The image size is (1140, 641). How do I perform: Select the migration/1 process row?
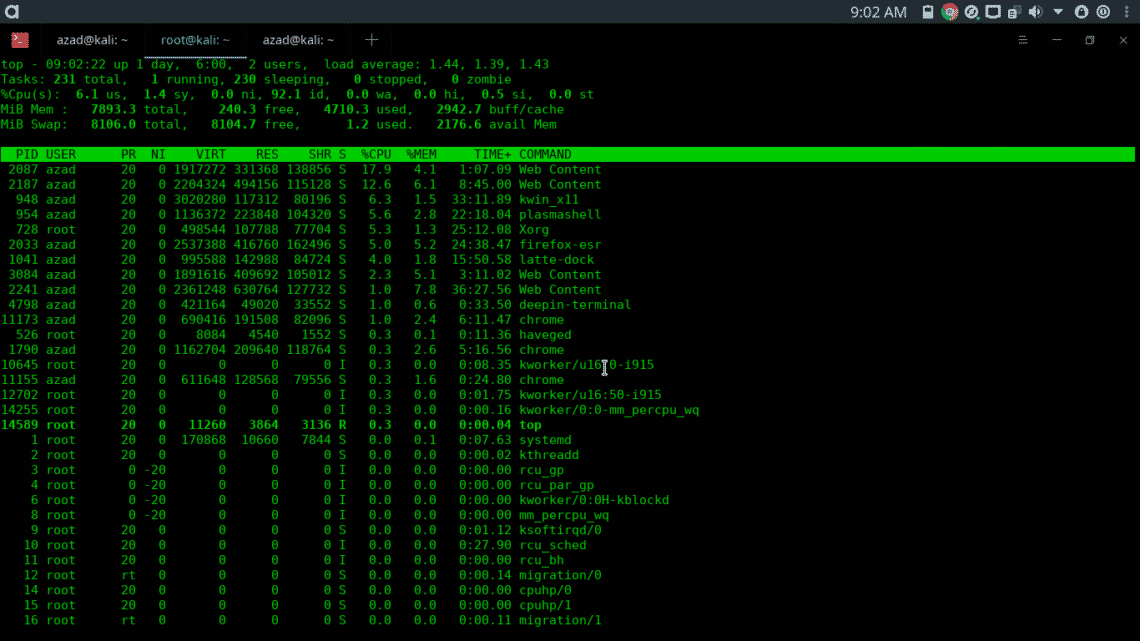click(x=301, y=620)
